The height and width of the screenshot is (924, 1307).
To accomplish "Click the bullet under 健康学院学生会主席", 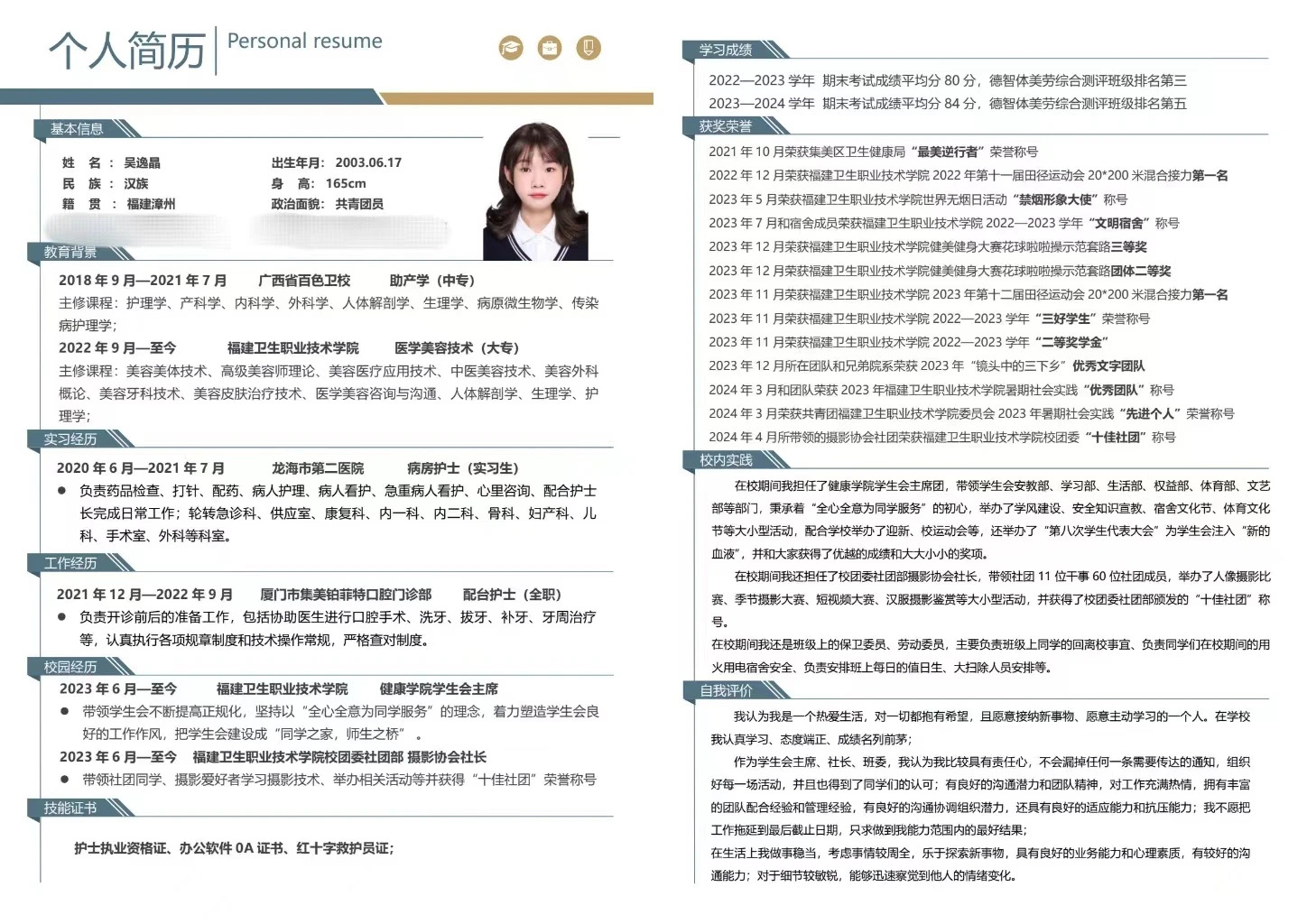I will point(65,712).
